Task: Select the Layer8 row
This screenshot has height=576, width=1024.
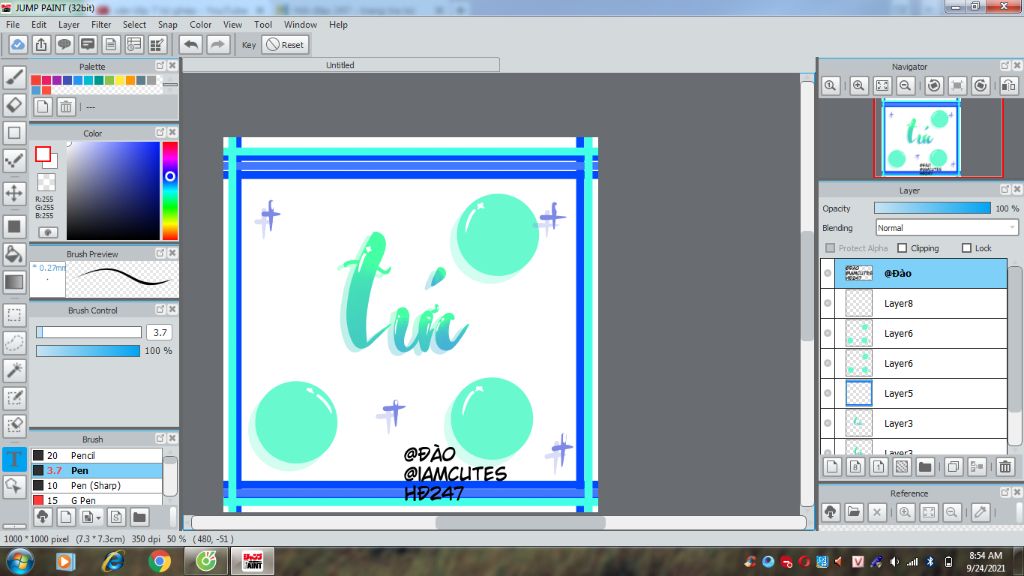Action: [x=914, y=303]
